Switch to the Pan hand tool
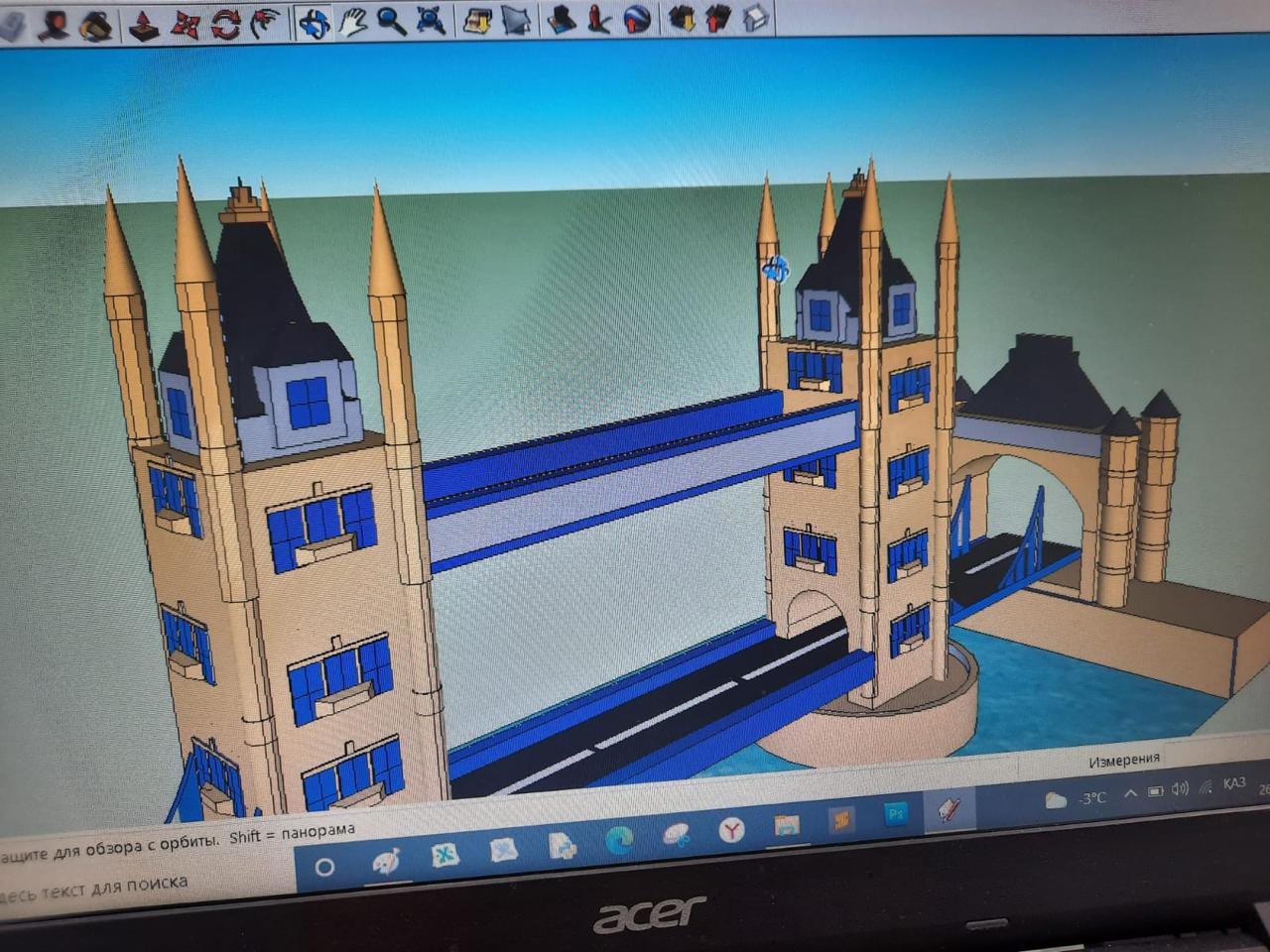The width and height of the screenshot is (1270, 952). [x=353, y=21]
